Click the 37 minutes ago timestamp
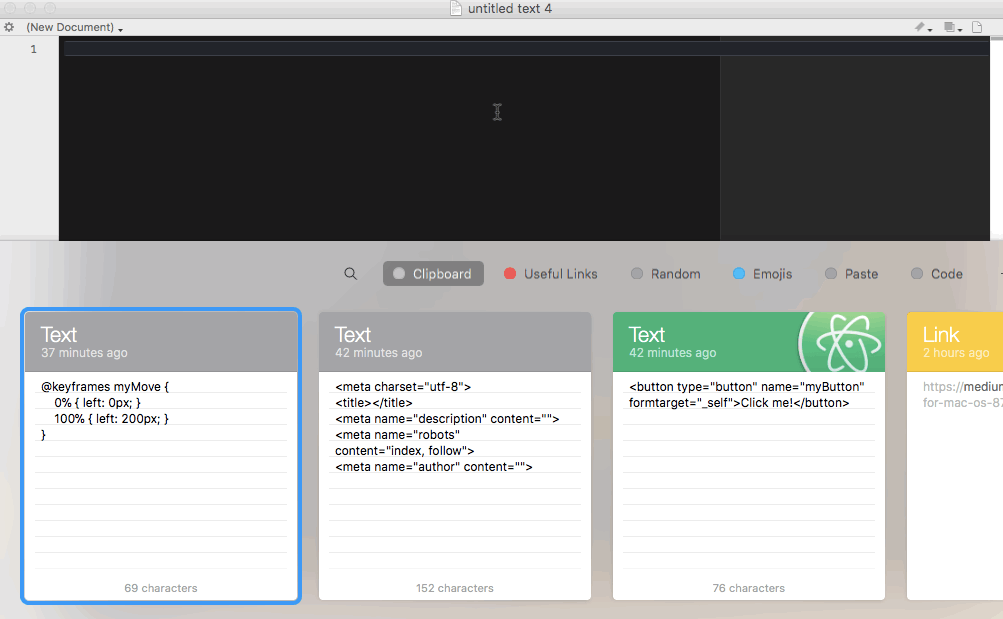 tap(84, 352)
